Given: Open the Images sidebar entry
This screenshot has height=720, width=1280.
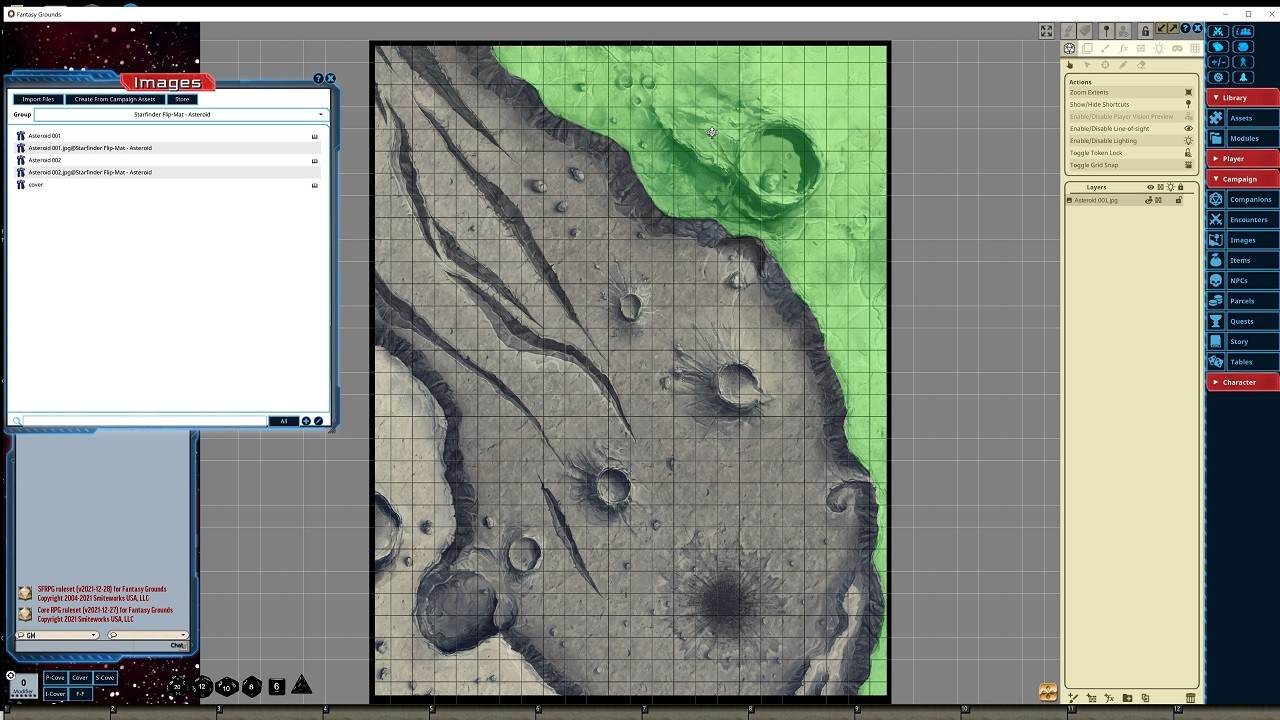Looking at the screenshot, I should 1241,239.
